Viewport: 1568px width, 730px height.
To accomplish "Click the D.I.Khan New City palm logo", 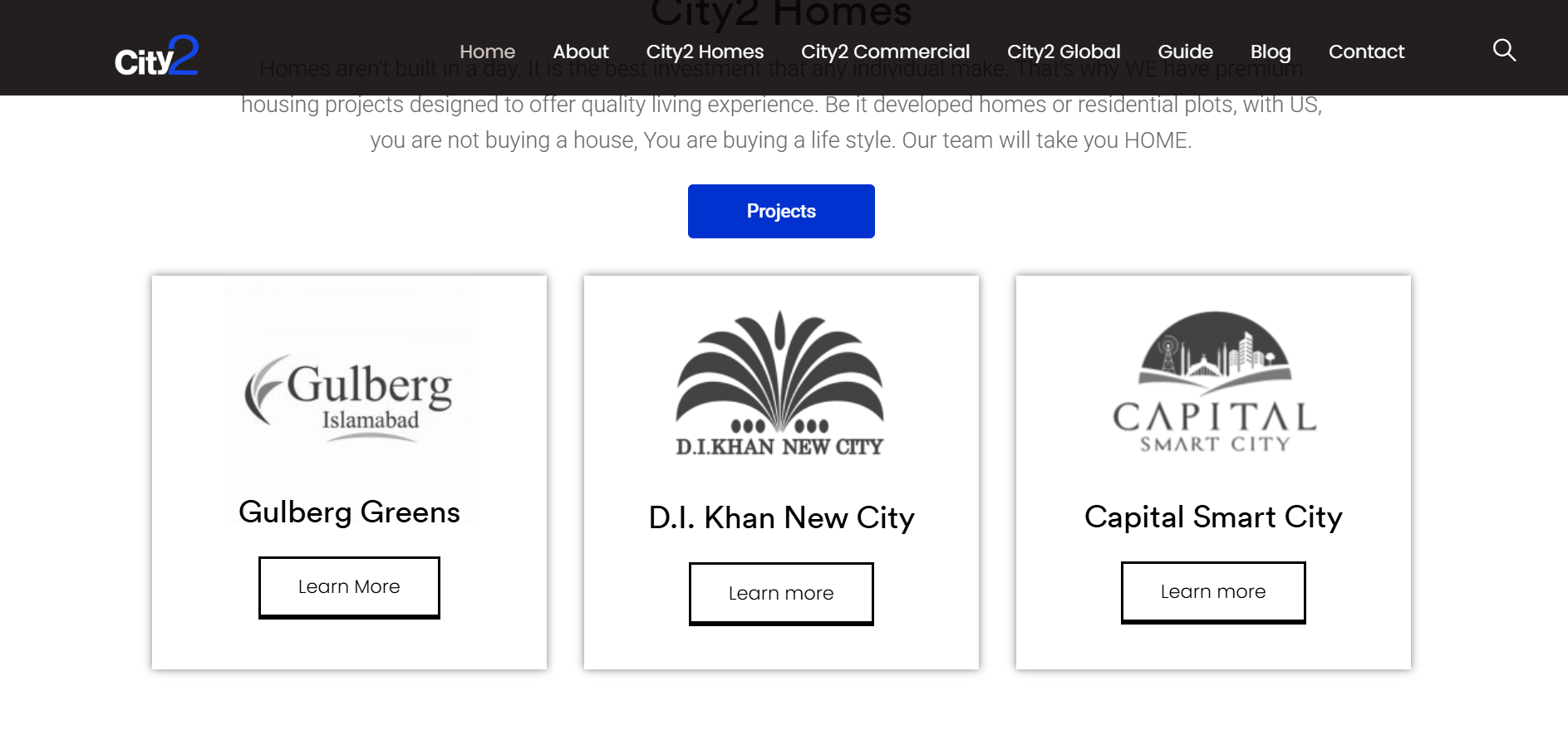I will [780, 384].
